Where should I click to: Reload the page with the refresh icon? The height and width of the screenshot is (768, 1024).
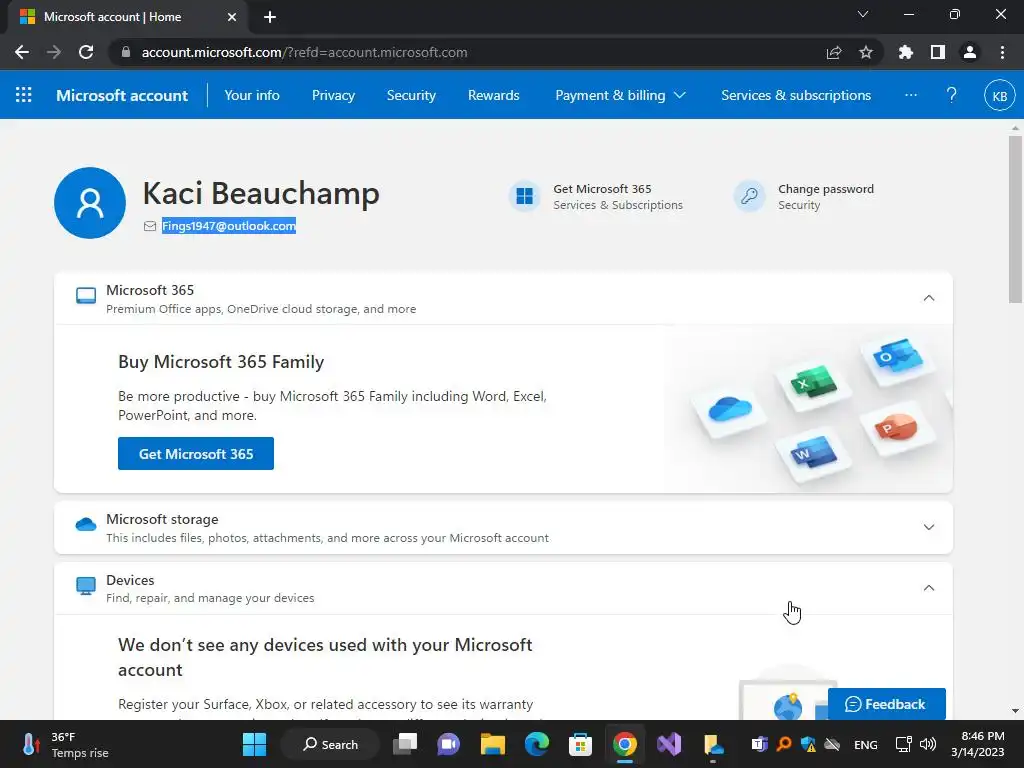tap(86, 52)
